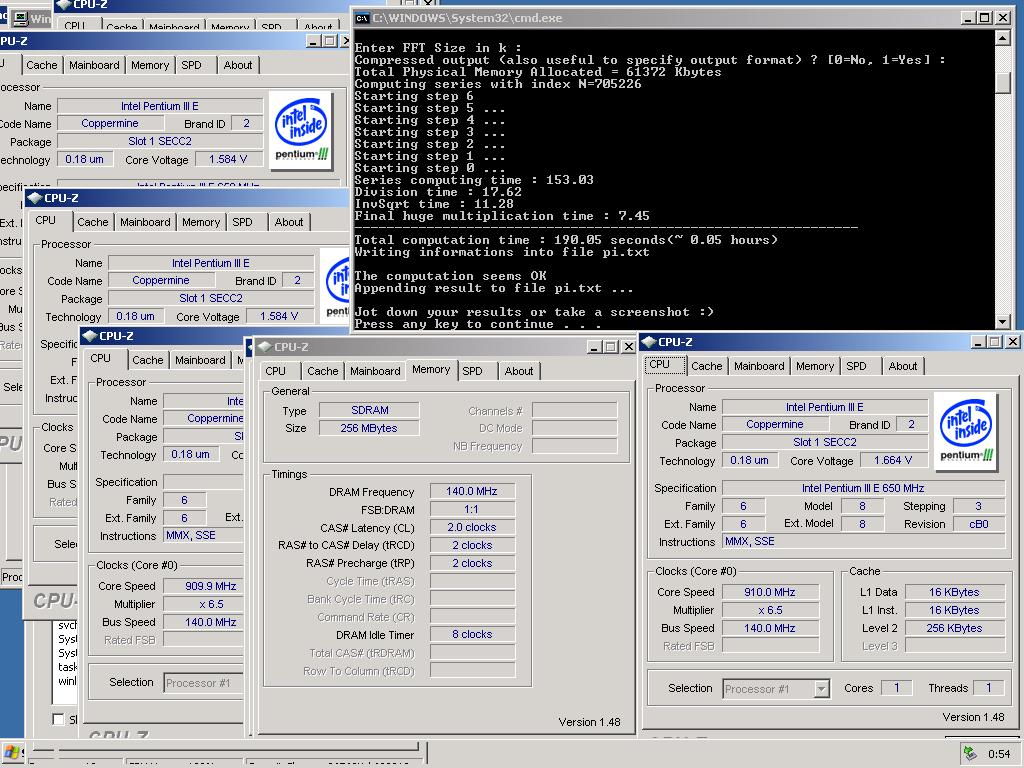Open the Mainboard tab in the 909.9 MHz CPU-Z window

(200, 360)
